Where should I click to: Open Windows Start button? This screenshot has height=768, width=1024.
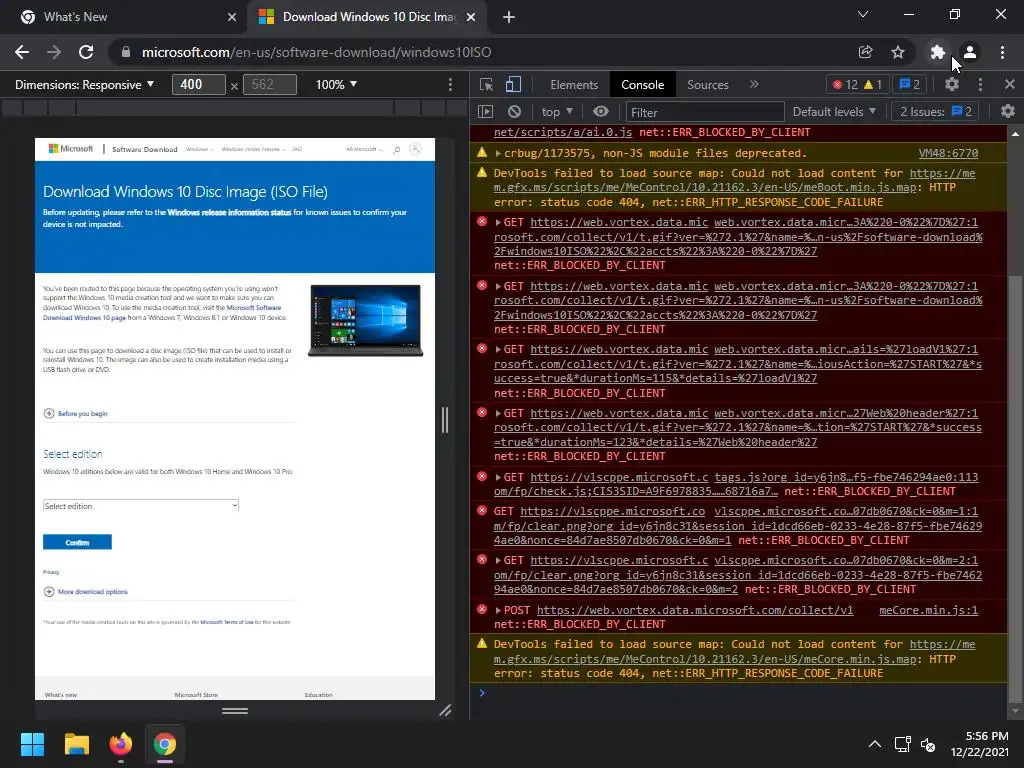[32, 744]
